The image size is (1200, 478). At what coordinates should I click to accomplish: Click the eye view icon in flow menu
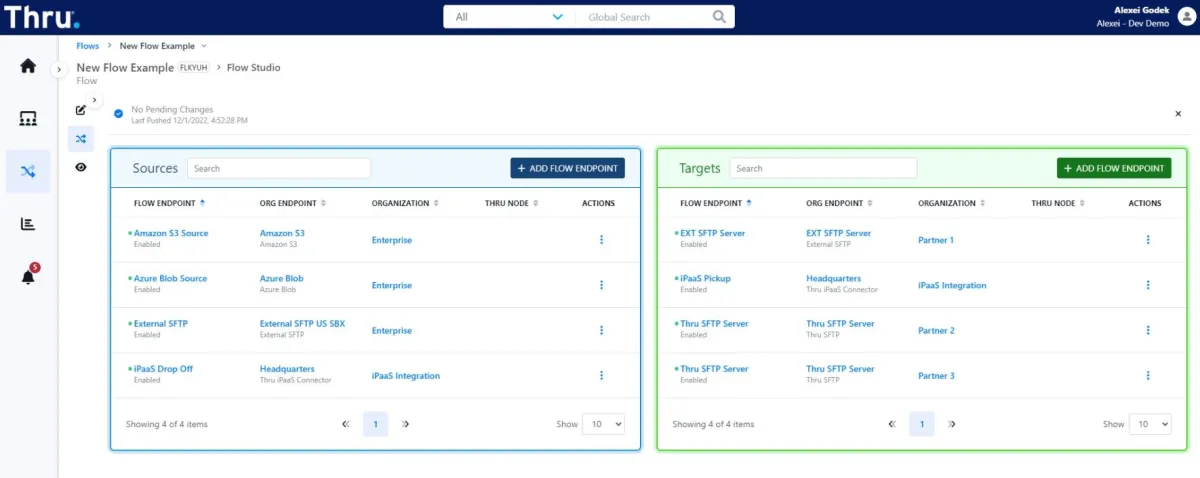(81, 168)
